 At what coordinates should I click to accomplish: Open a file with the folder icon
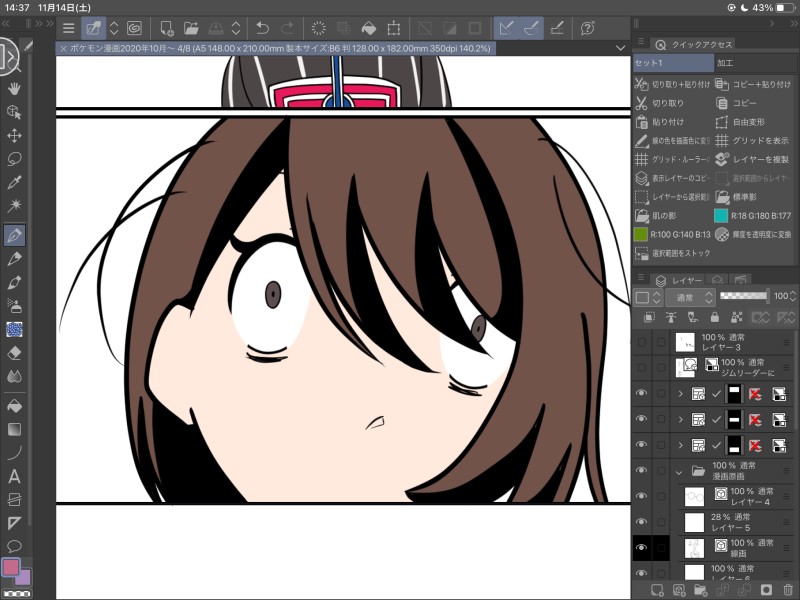coord(191,28)
